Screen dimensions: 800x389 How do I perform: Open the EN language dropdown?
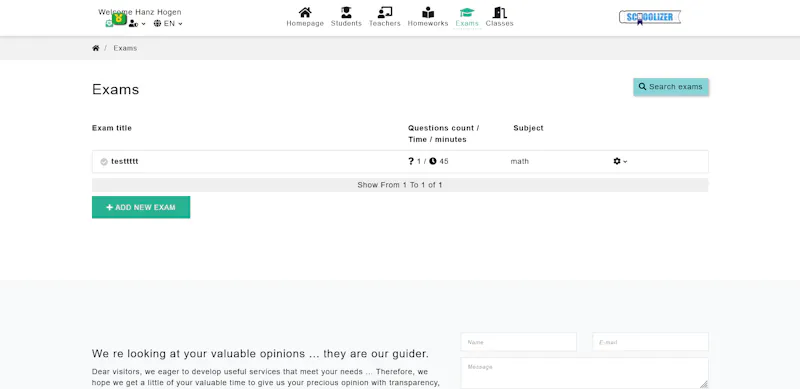[x=168, y=23]
